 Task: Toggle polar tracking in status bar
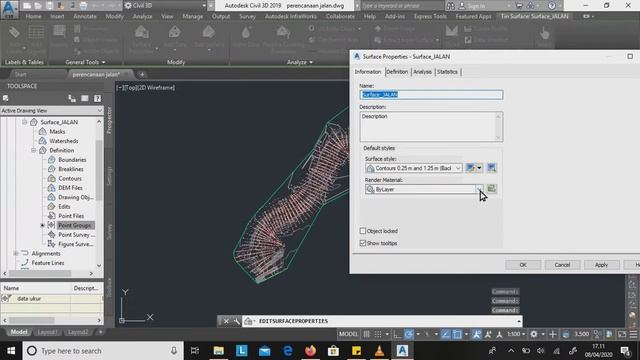409,334
